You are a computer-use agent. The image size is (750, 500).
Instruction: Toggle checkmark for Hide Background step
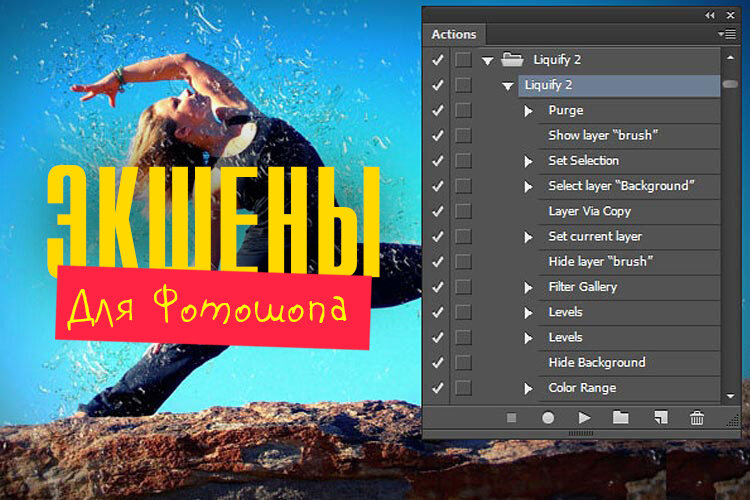[437, 363]
